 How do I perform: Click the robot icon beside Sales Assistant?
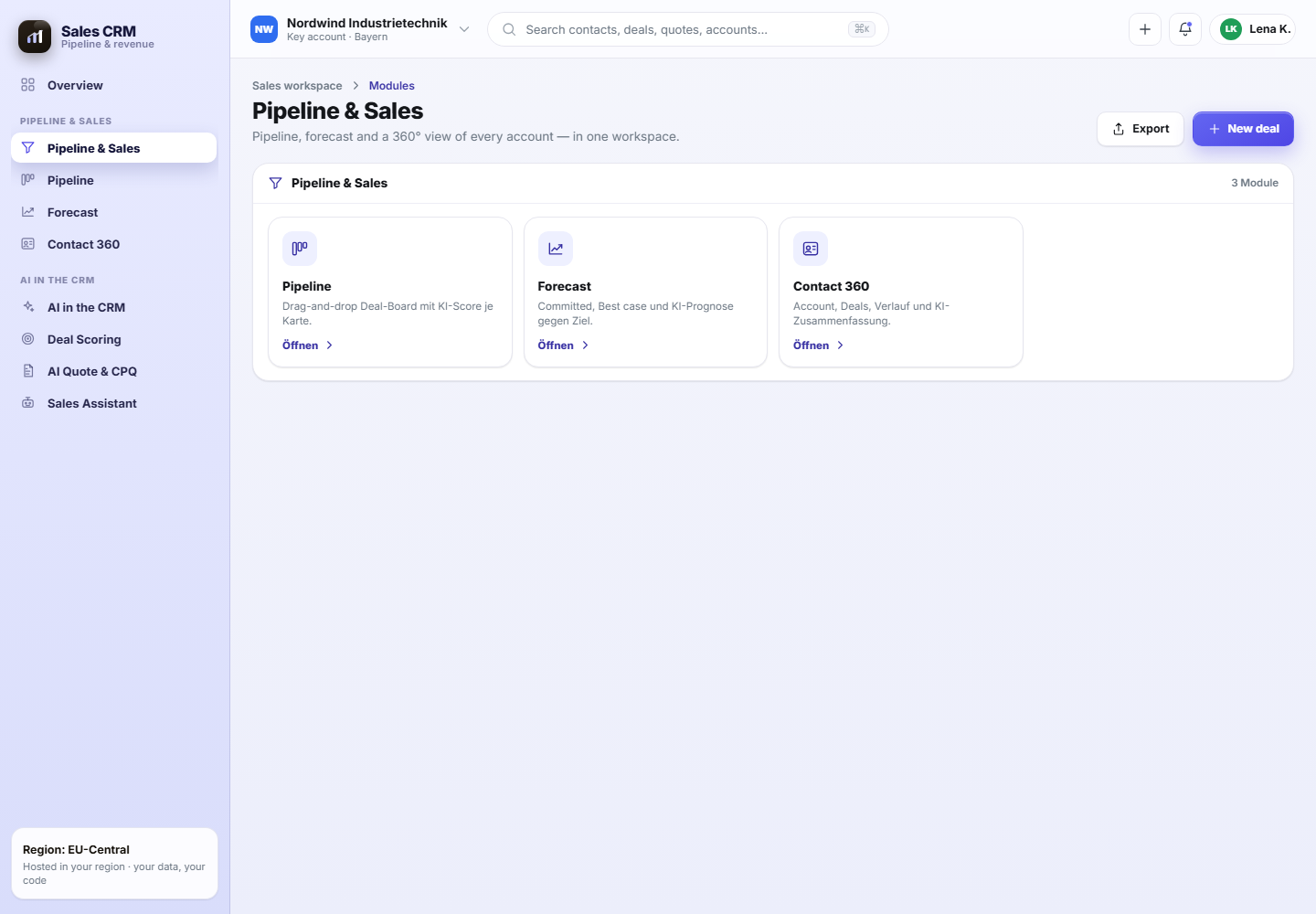[28, 403]
